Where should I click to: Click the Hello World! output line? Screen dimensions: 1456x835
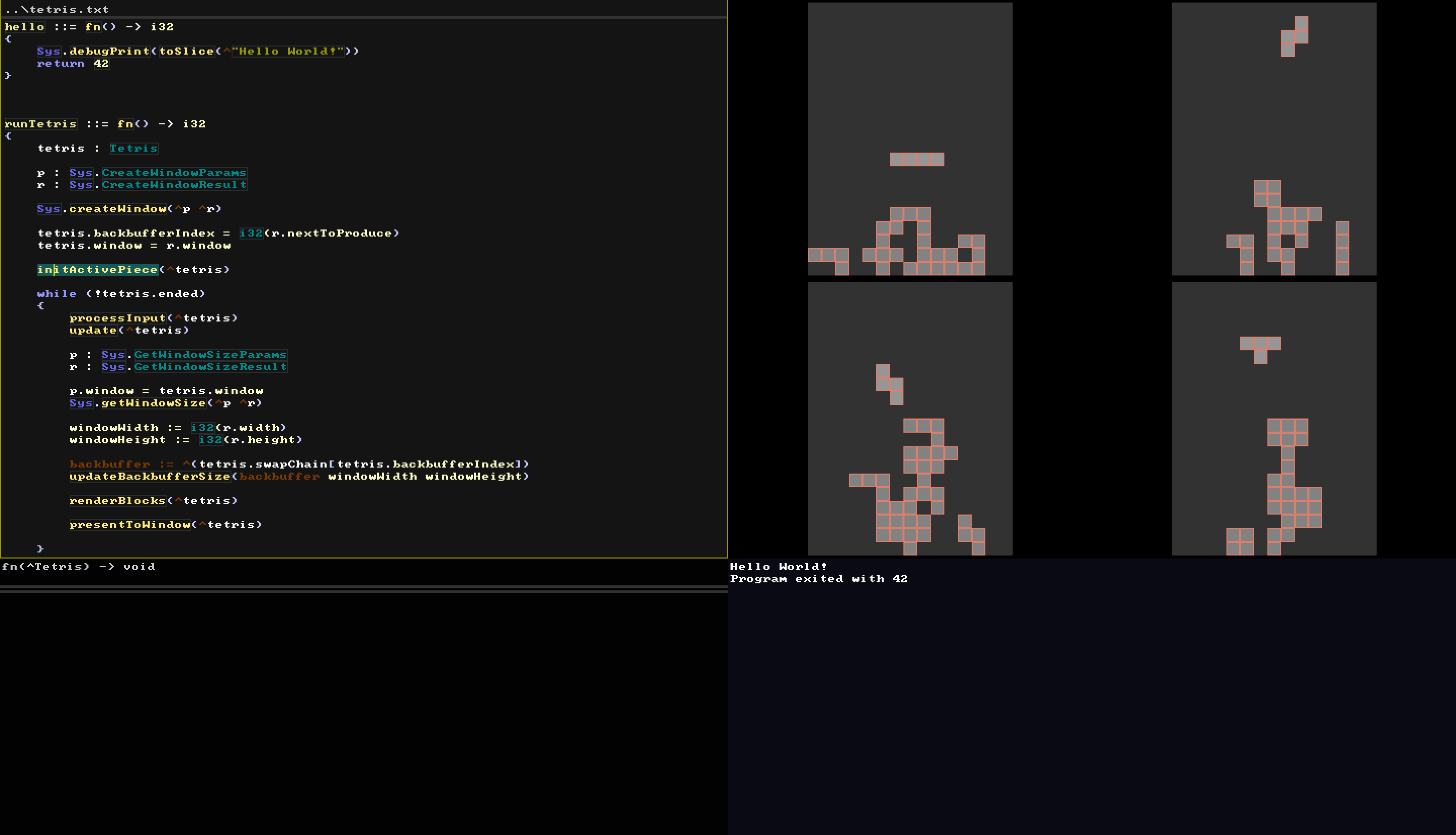pyautogui.click(x=778, y=567)
